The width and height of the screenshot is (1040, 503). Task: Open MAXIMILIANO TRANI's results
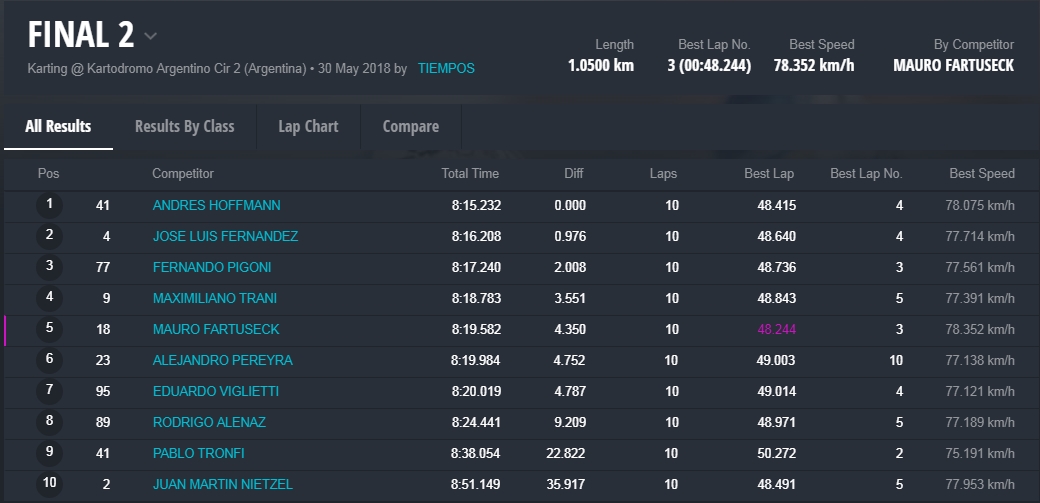(x=215, y=299)
